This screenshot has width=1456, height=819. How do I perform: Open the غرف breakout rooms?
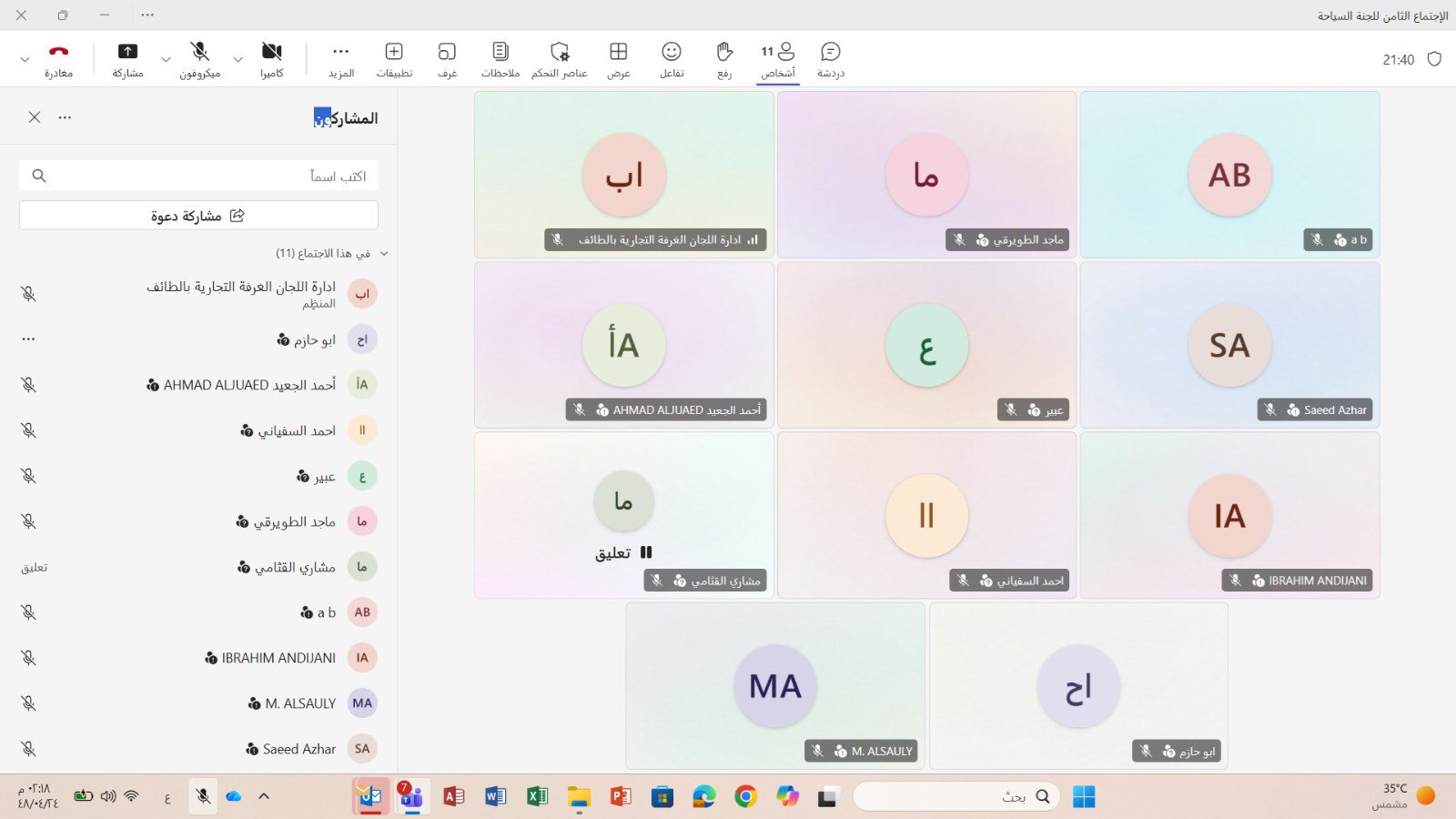447,59
